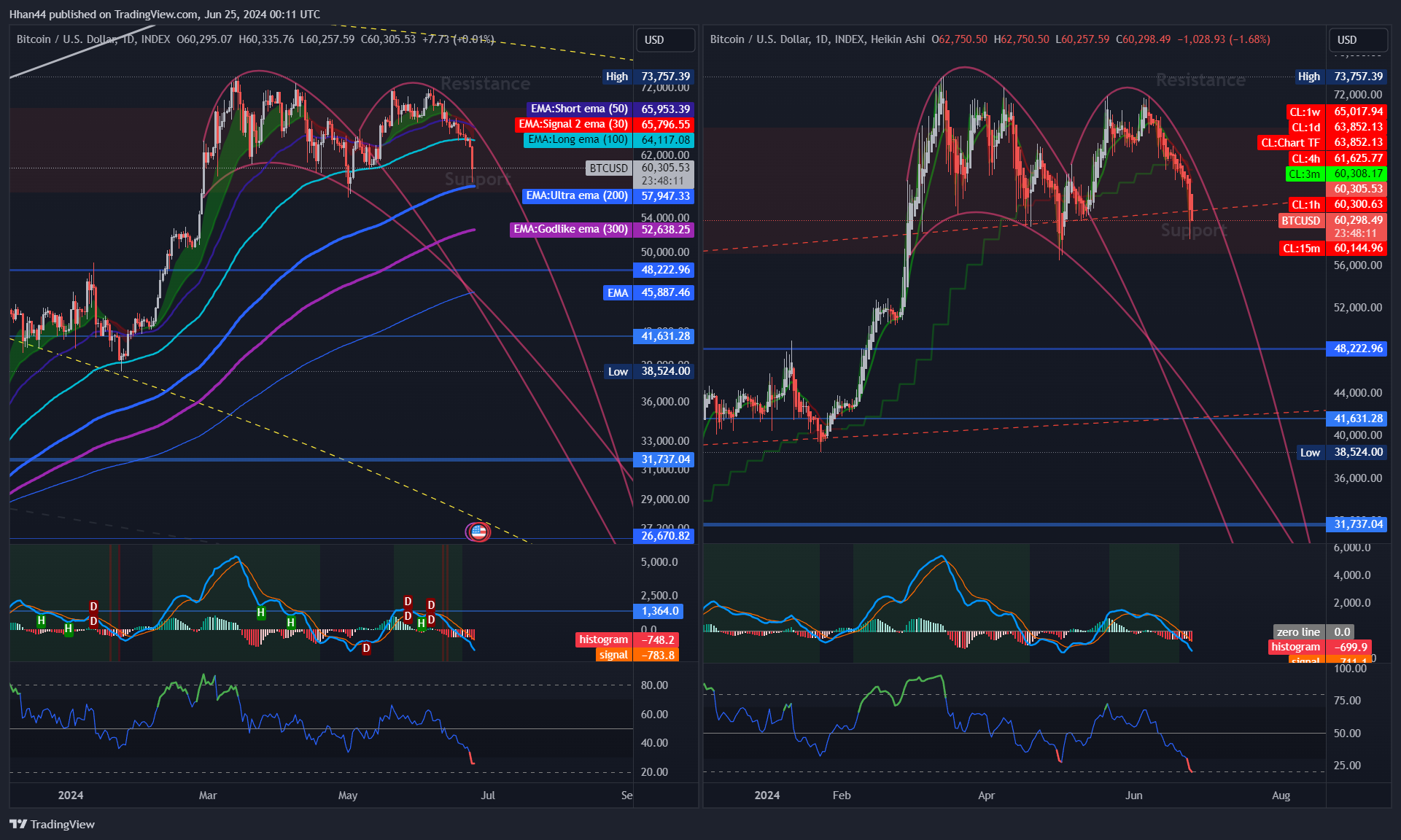Click the CL:15m 60,144.96 label
The height and width of the screenshot is (840, 1401).
coord(1333,249)
